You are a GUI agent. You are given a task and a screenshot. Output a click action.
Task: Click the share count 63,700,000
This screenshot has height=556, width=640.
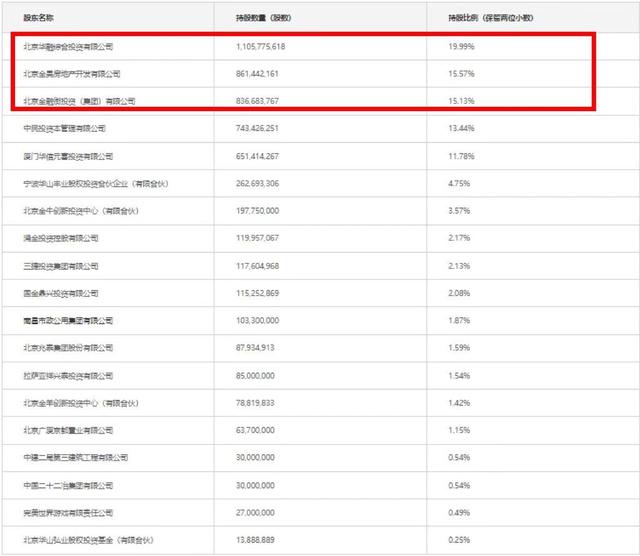[x=255, y=430]
